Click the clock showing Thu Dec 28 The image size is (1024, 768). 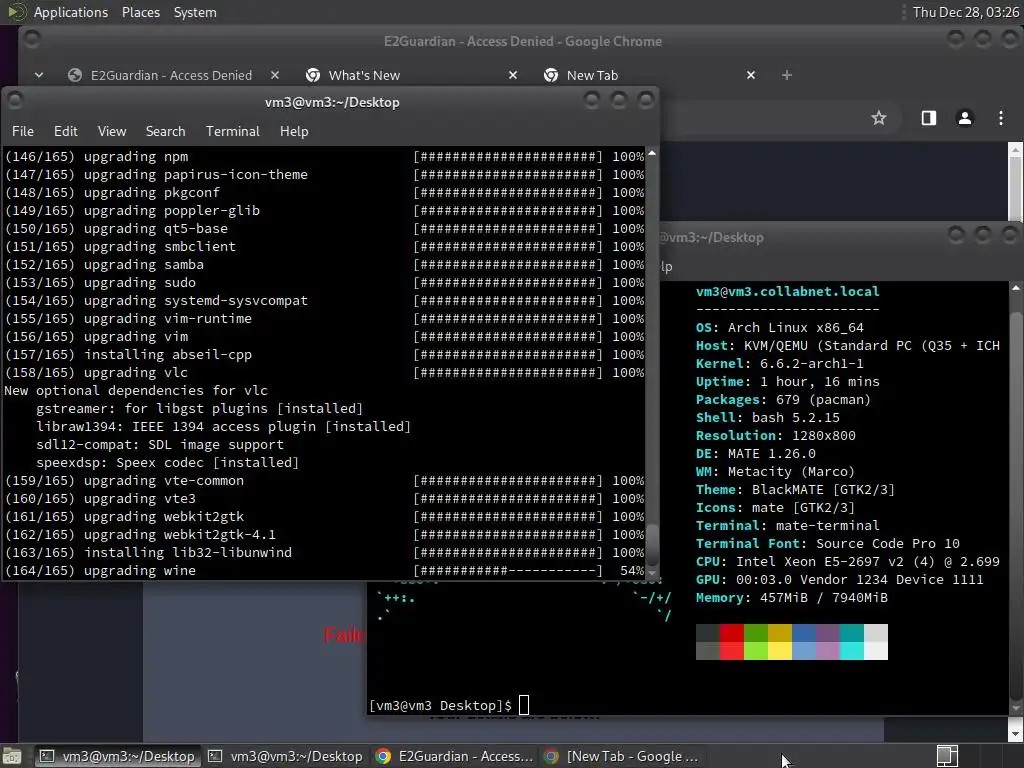pyautogui.click(x=965, y=12)
